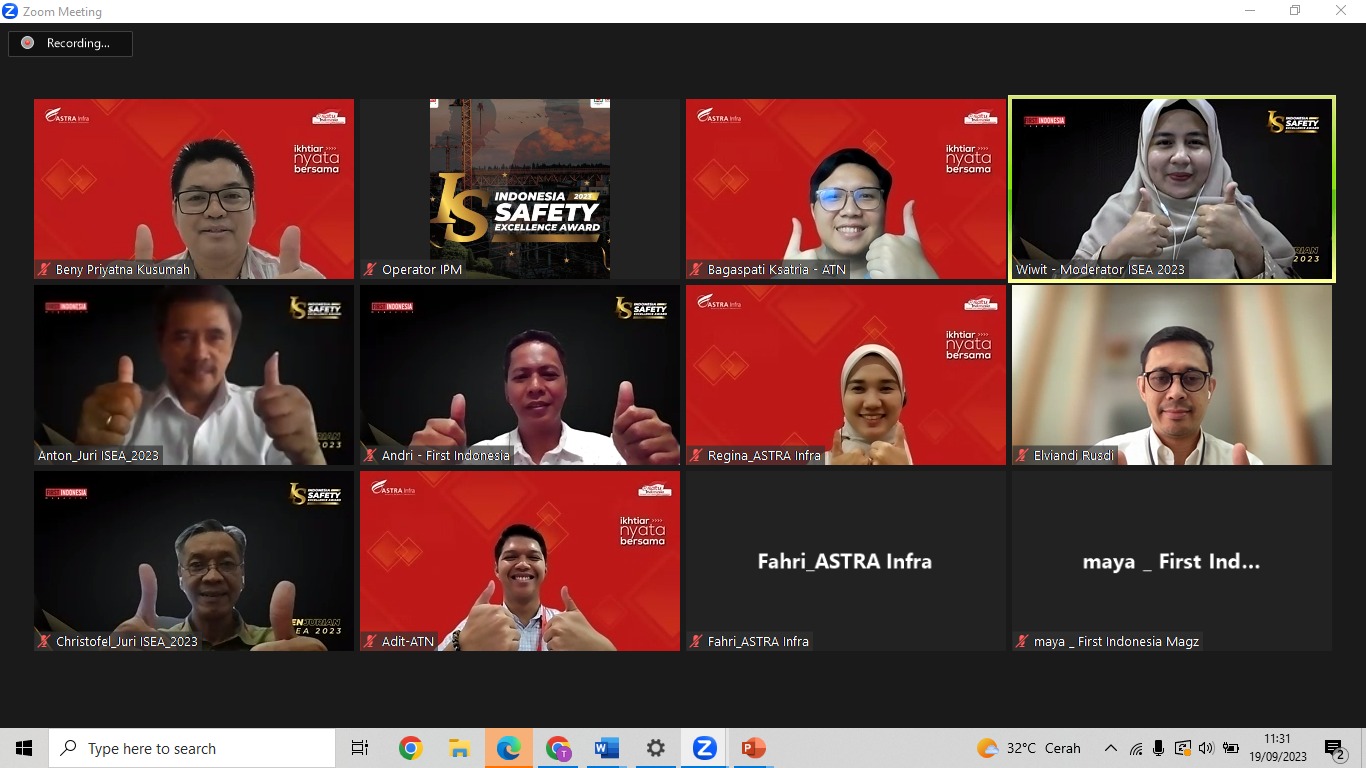This screenshot has width=1366, height=768.
Task: Select Regina_ASTRA Infra video tile
Action: coord(846,375)
